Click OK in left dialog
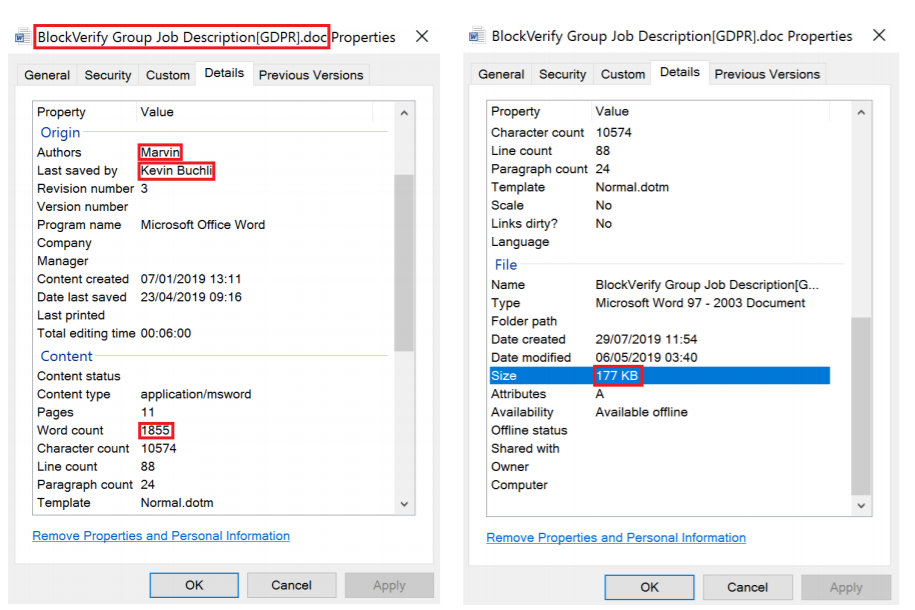The image size is (915, 610). [x=194, y=585]
